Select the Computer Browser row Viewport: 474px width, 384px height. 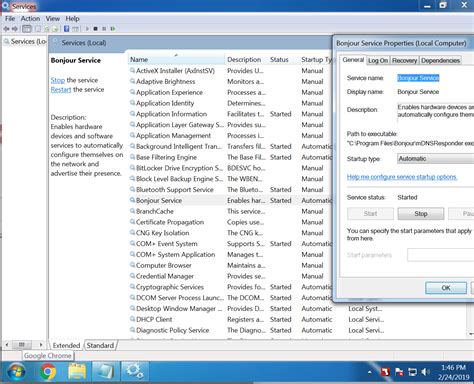tap(230, 265)
